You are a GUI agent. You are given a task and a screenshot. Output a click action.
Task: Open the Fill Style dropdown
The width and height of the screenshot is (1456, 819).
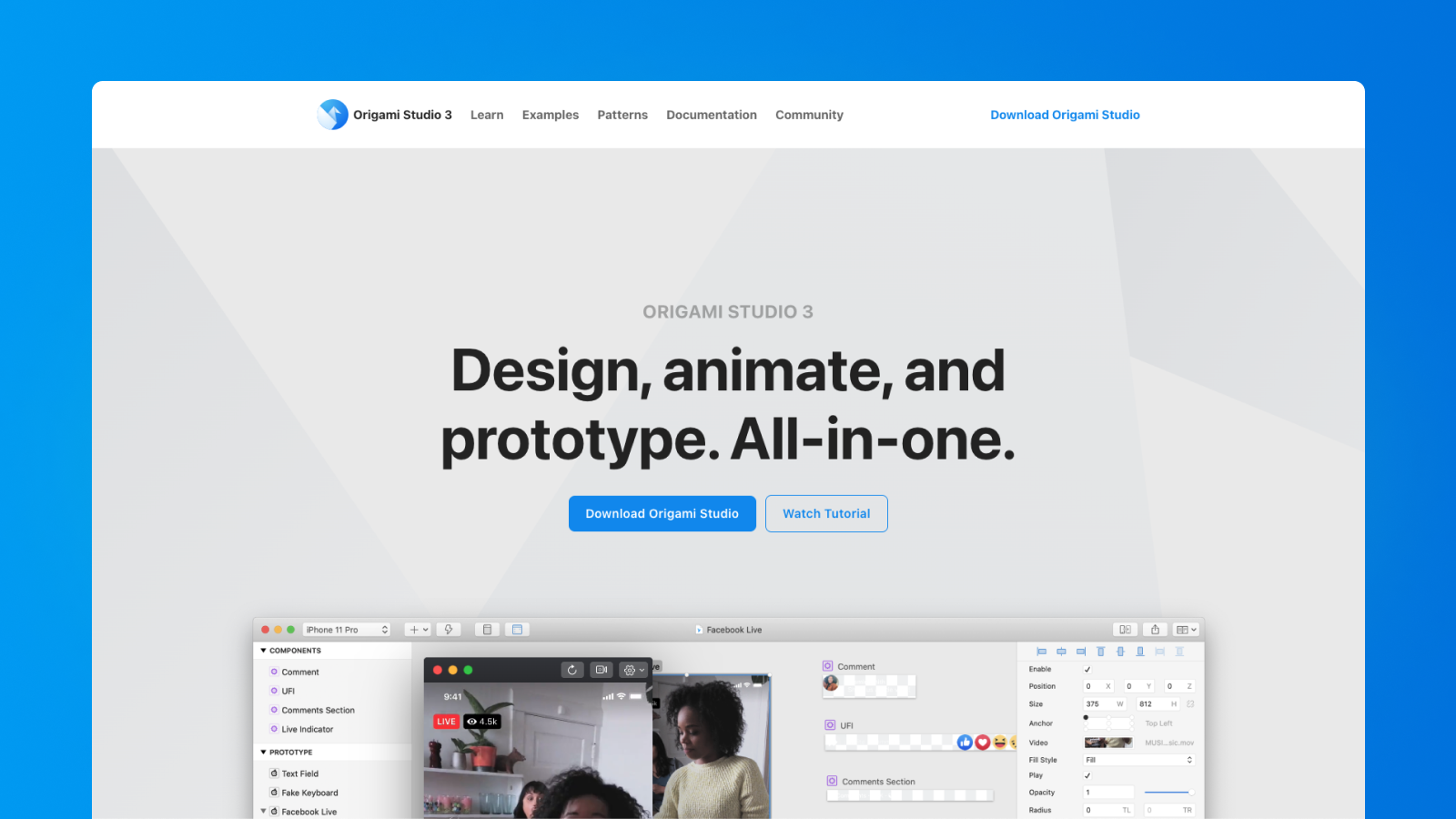click(1137, 759)
